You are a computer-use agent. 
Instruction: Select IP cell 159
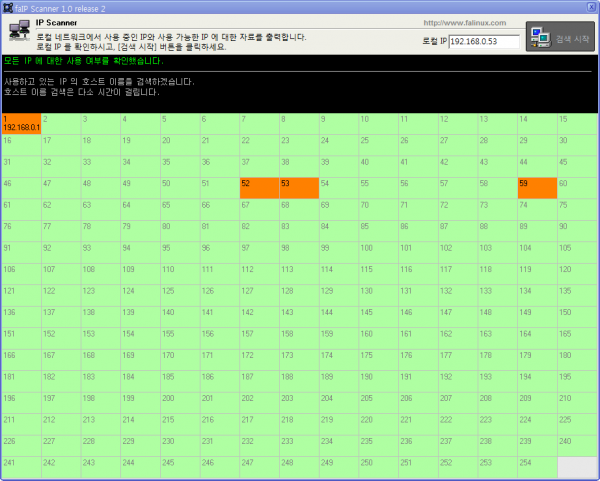[339, 338]
